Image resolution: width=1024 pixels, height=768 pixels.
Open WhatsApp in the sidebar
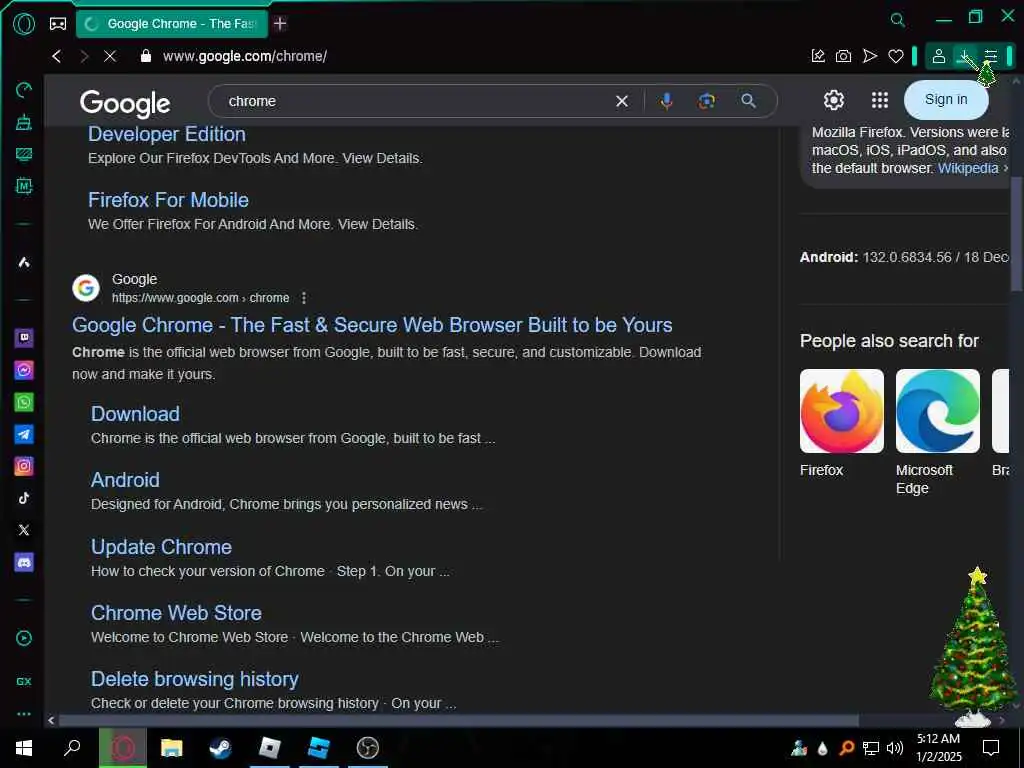pos(24,402)
